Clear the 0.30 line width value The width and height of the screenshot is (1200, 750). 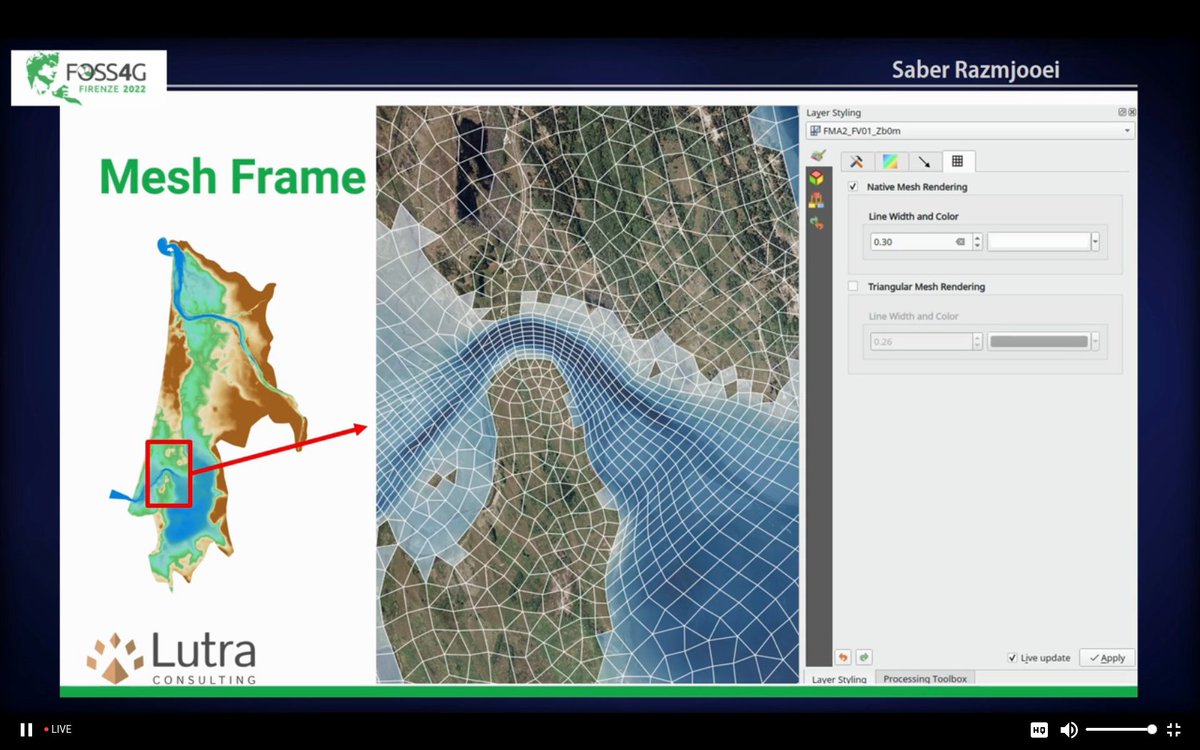(x=960, y=242)
